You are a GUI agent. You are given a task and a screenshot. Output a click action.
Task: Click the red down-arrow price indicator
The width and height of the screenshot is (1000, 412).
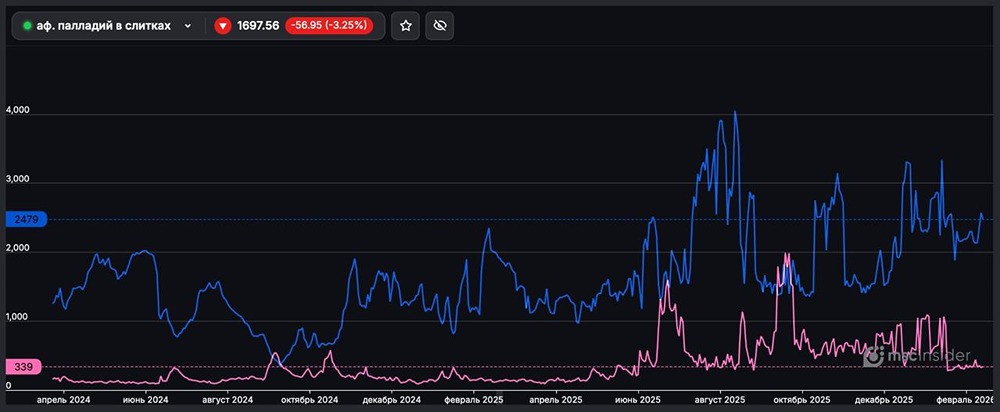tap(223, 26)
